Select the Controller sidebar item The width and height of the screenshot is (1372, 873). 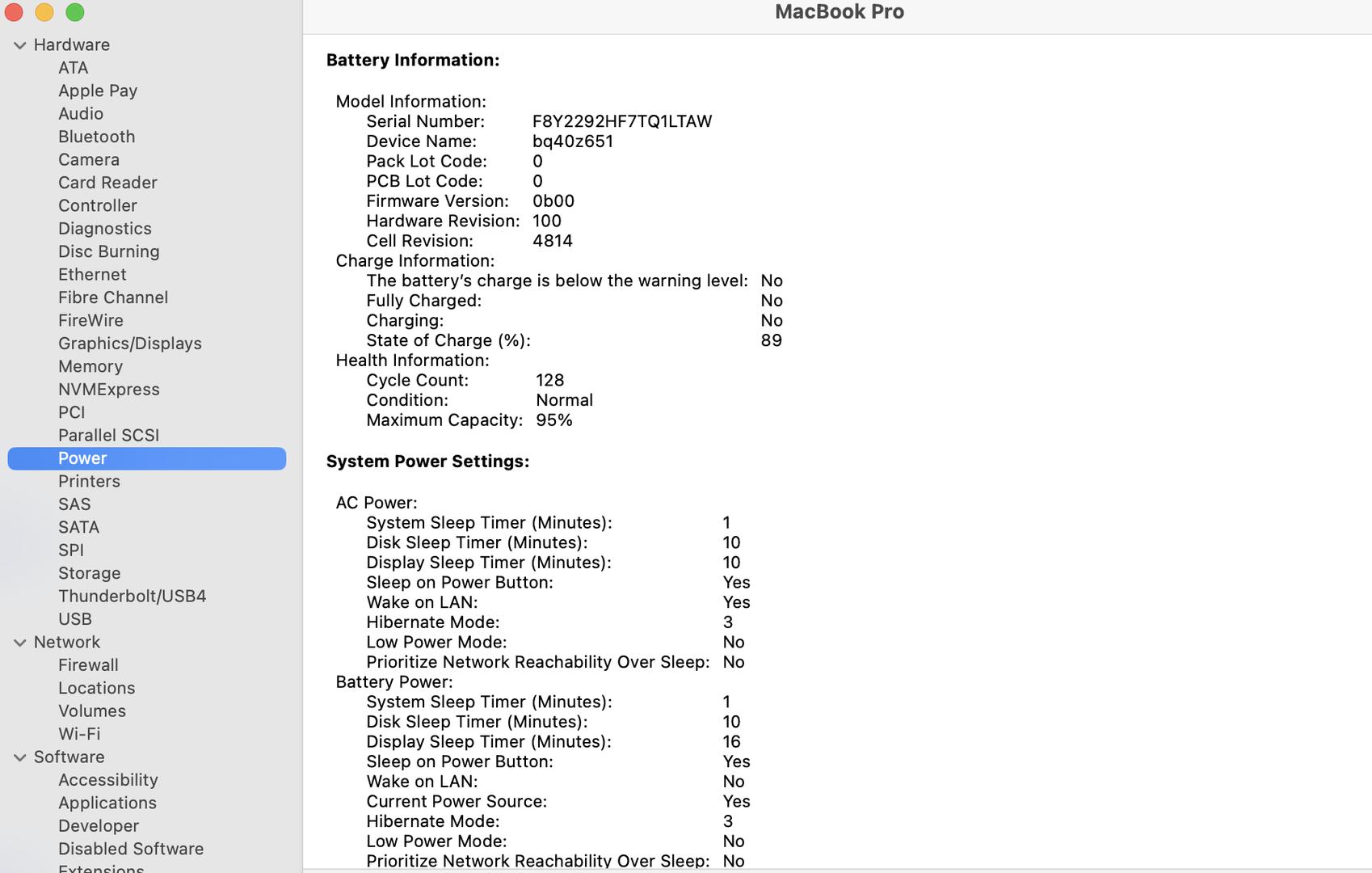point(98,205)
